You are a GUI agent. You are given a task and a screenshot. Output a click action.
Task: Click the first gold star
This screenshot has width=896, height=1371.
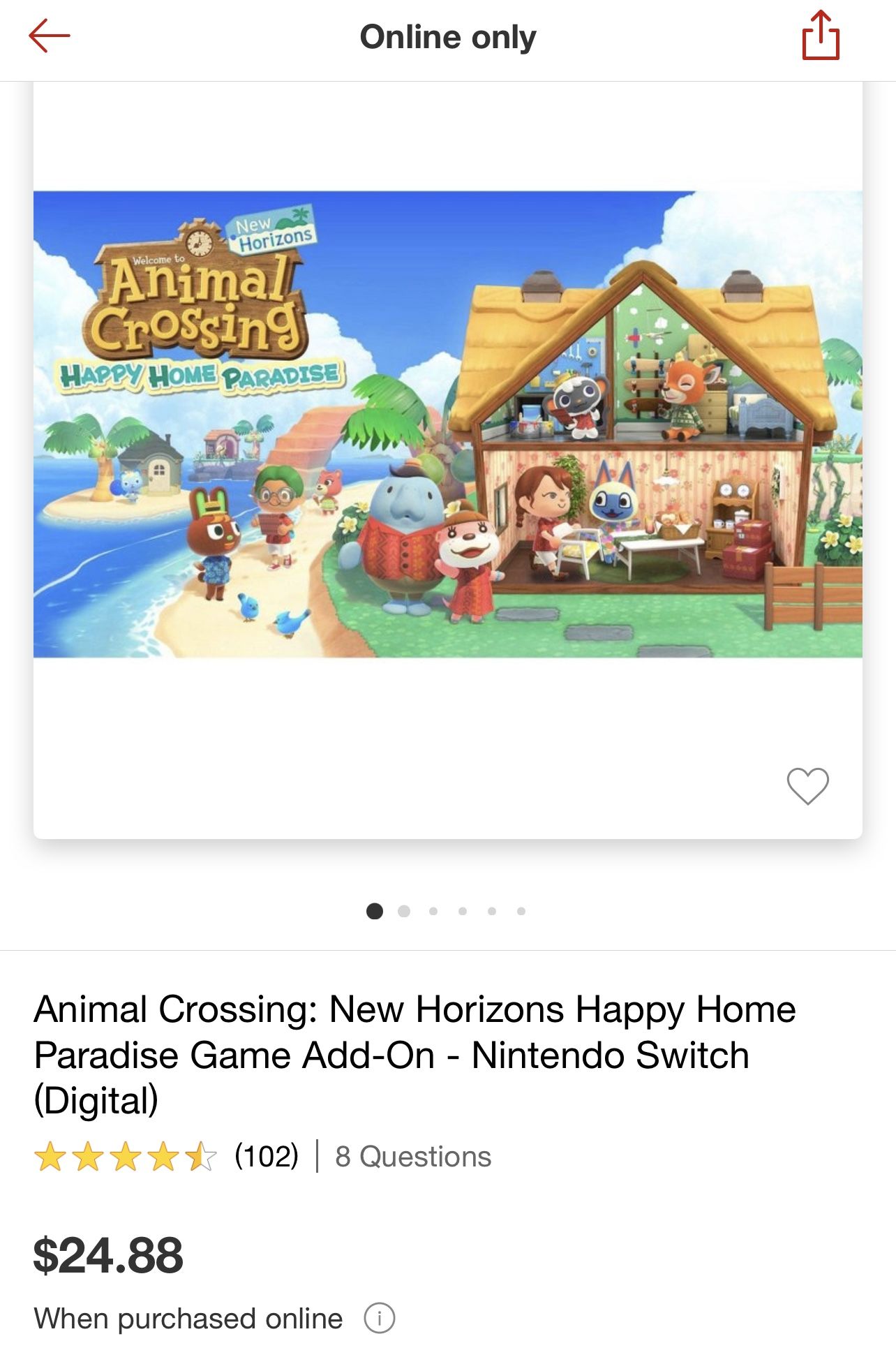point(50,1157)
